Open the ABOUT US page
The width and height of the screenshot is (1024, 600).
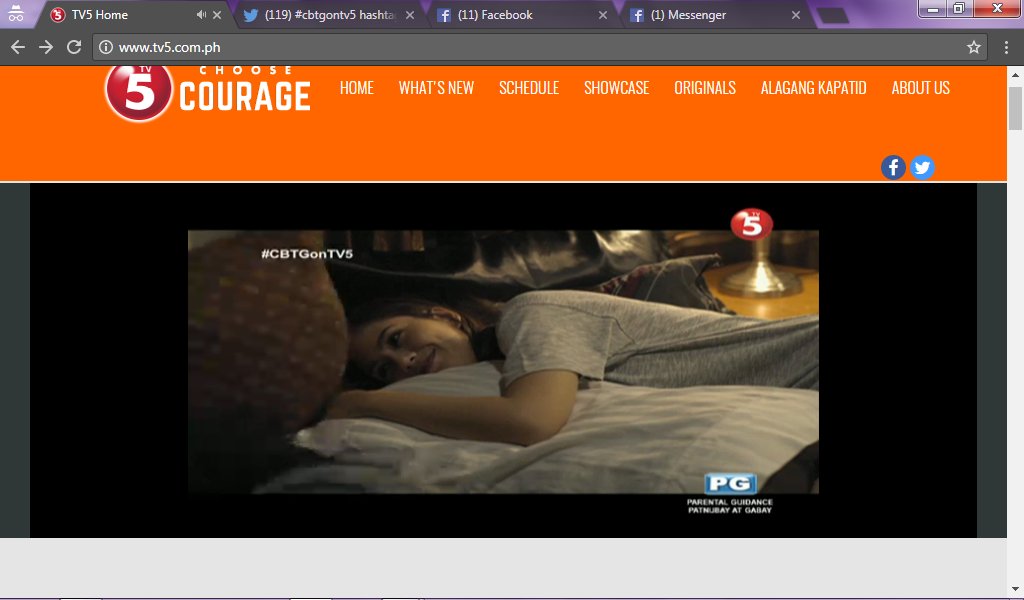click(920, 87)
